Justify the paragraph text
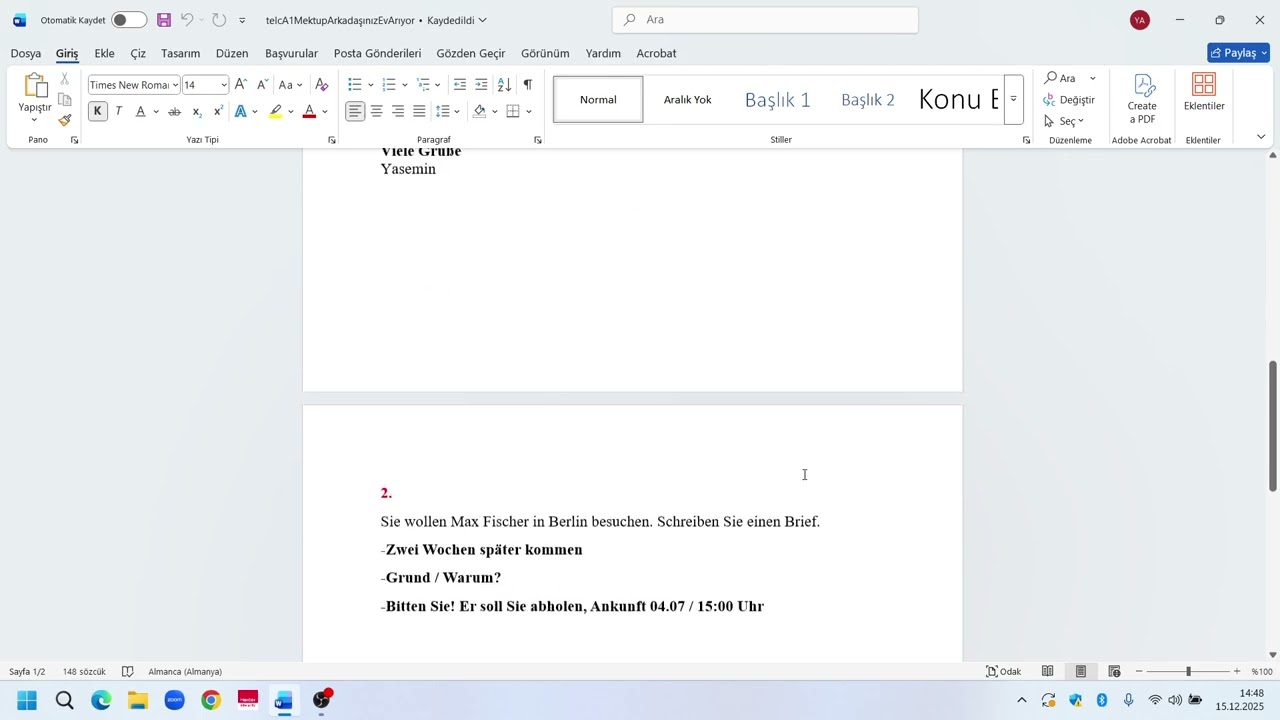The height and width of the screenshot is (720, 1280). (x=419, y=112)
